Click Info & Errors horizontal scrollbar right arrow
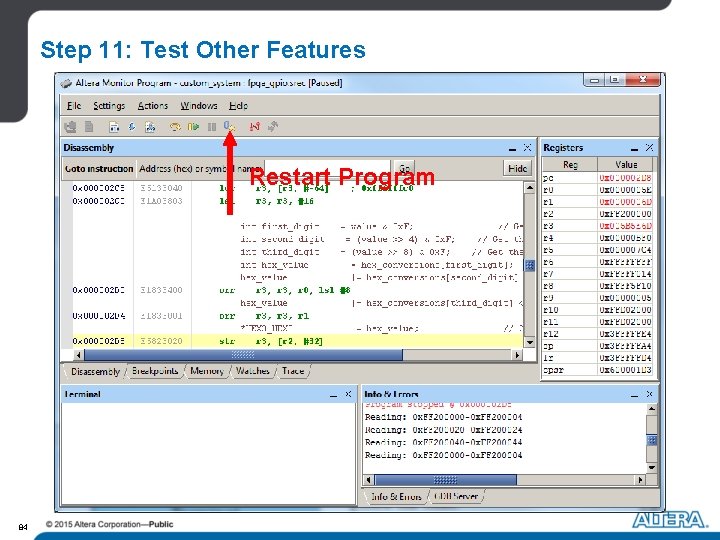 [641, 480]
